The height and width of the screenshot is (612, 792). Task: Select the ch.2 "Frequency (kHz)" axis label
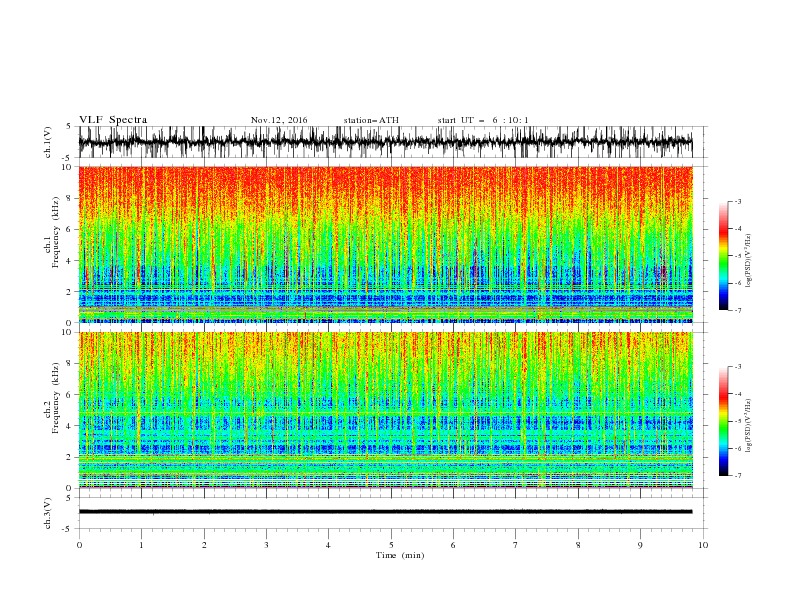[x=56, y=398]
